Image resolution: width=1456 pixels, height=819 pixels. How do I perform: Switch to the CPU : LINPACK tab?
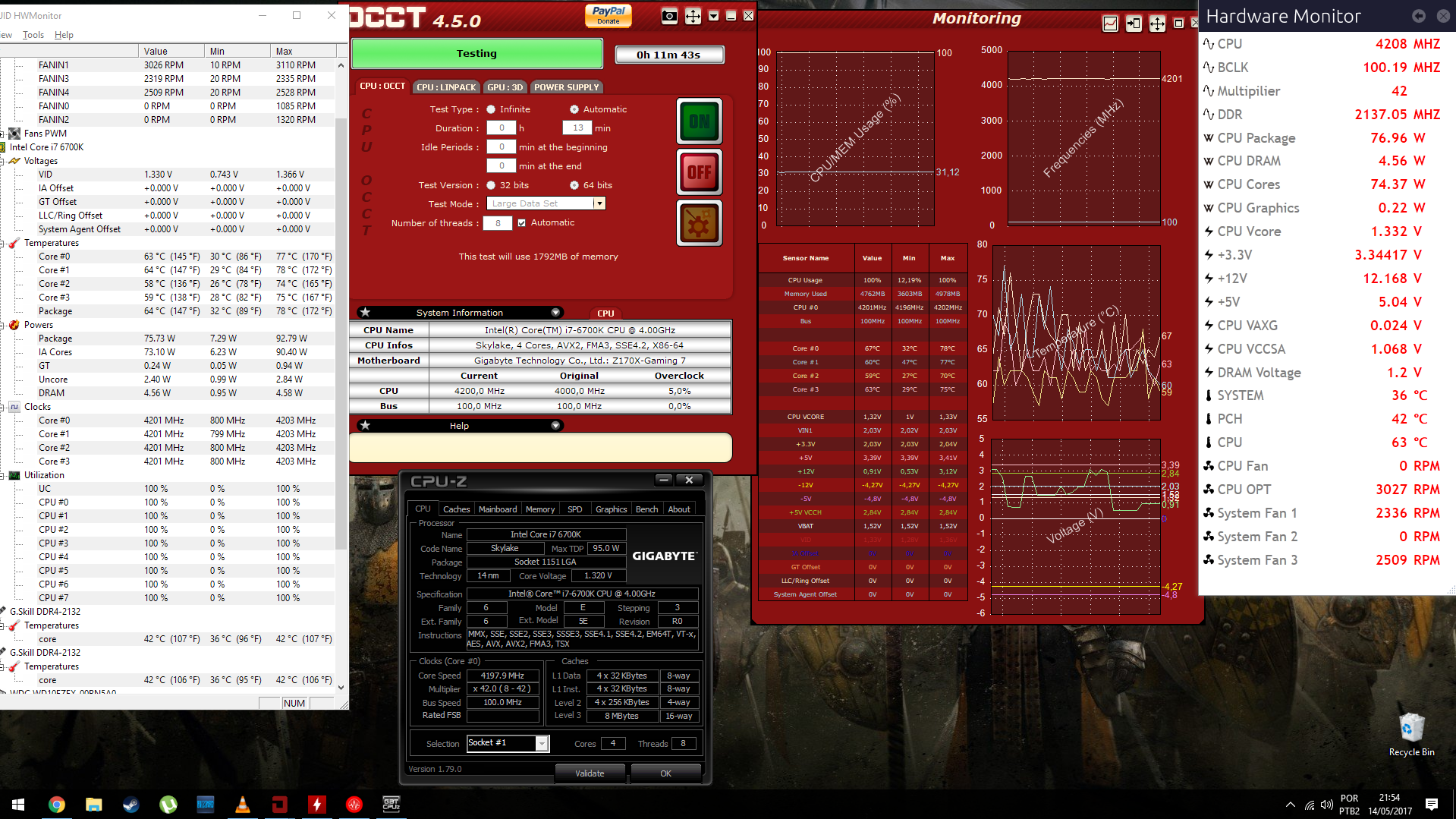(446, 87)
